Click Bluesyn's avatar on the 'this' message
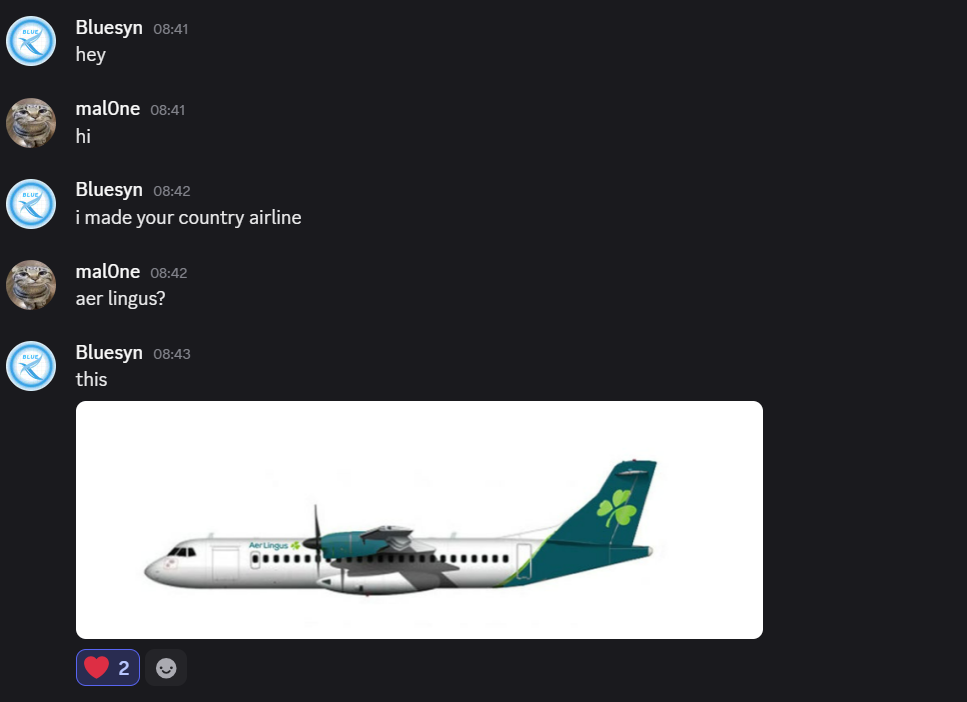967x702 pixels. [x=31, y=366]
